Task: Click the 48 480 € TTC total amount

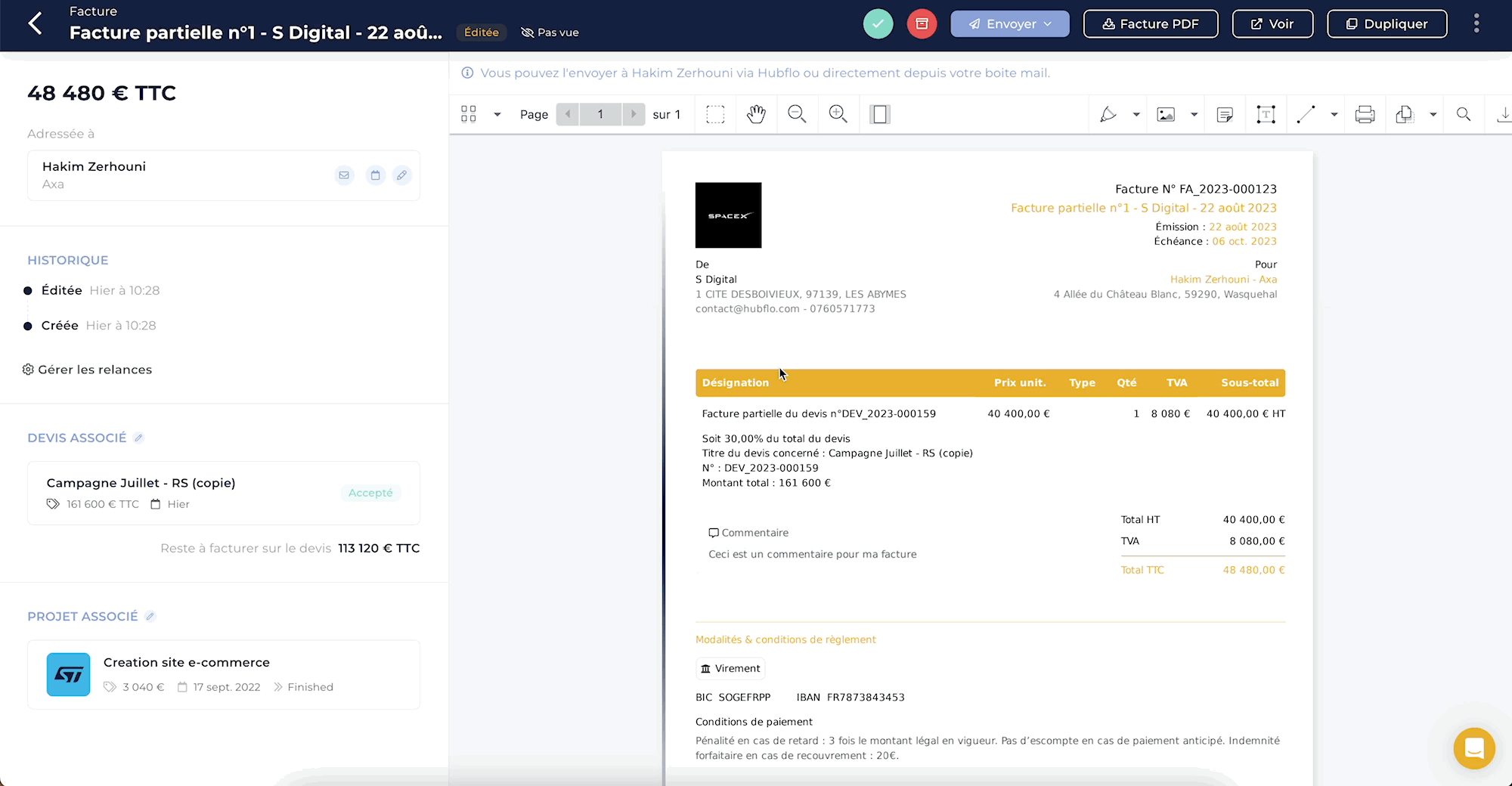Action: [101, 93]
